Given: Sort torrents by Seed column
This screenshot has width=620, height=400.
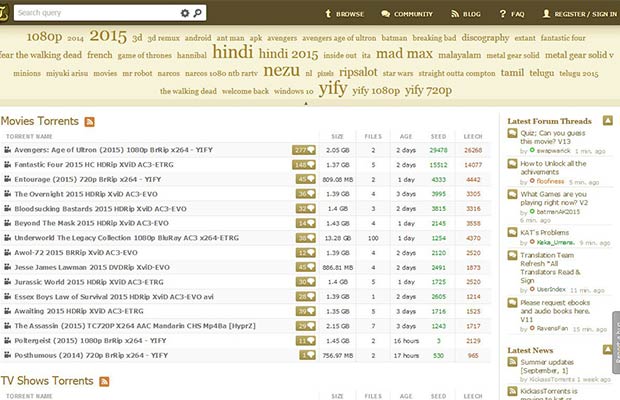Looking at the screenshot, I should click(x=436, y=135).
